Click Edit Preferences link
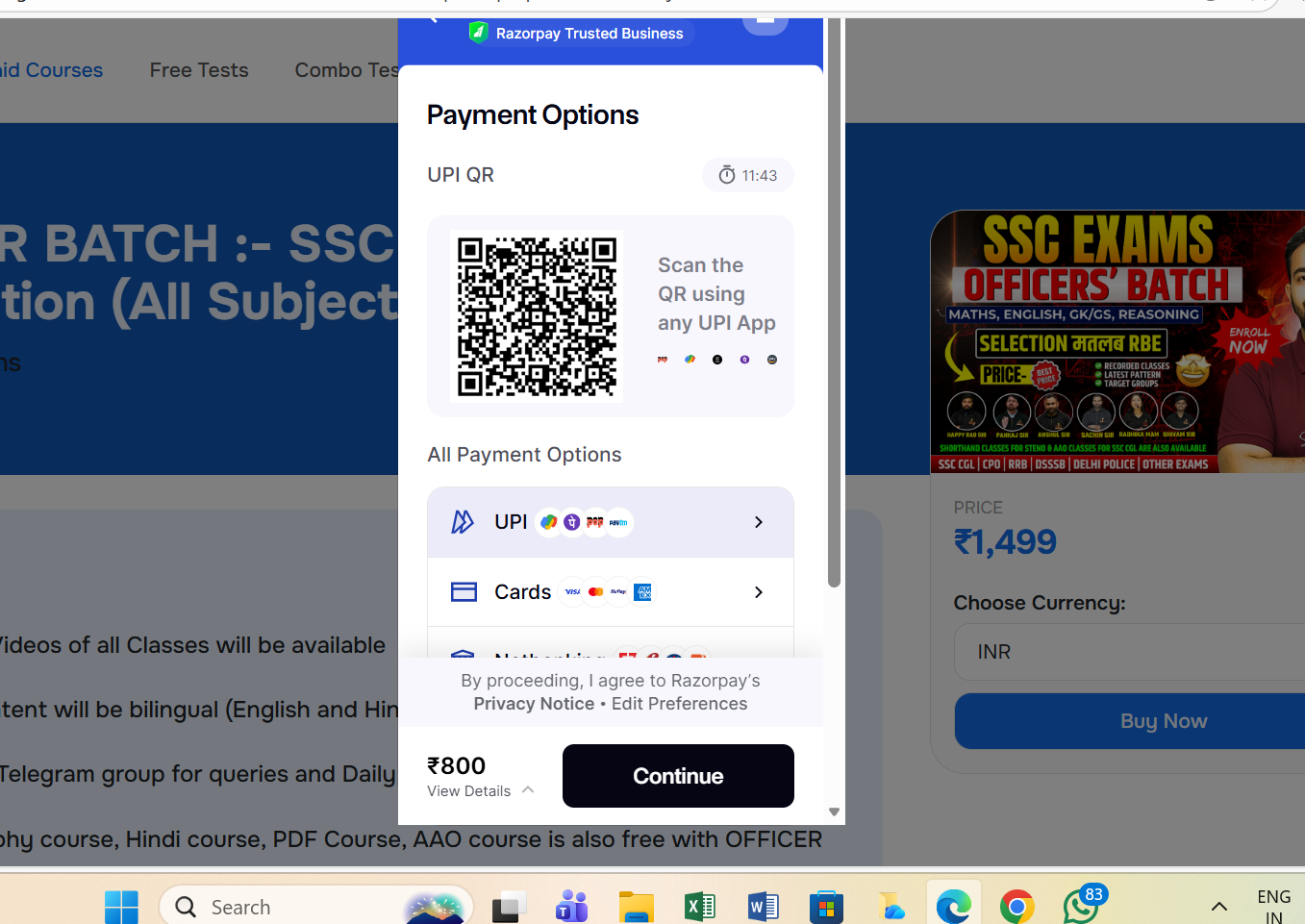The height and width of the screenshot is (924, 1305). [679, 704]
